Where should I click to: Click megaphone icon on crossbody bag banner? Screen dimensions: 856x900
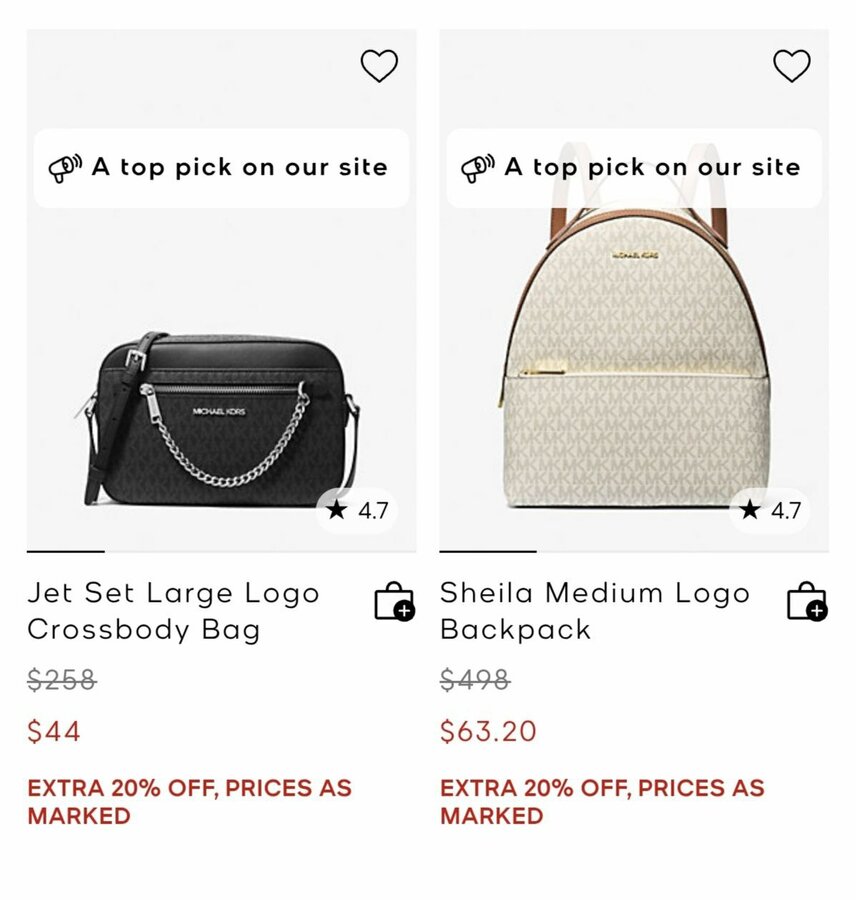click(x=66, y=168)
